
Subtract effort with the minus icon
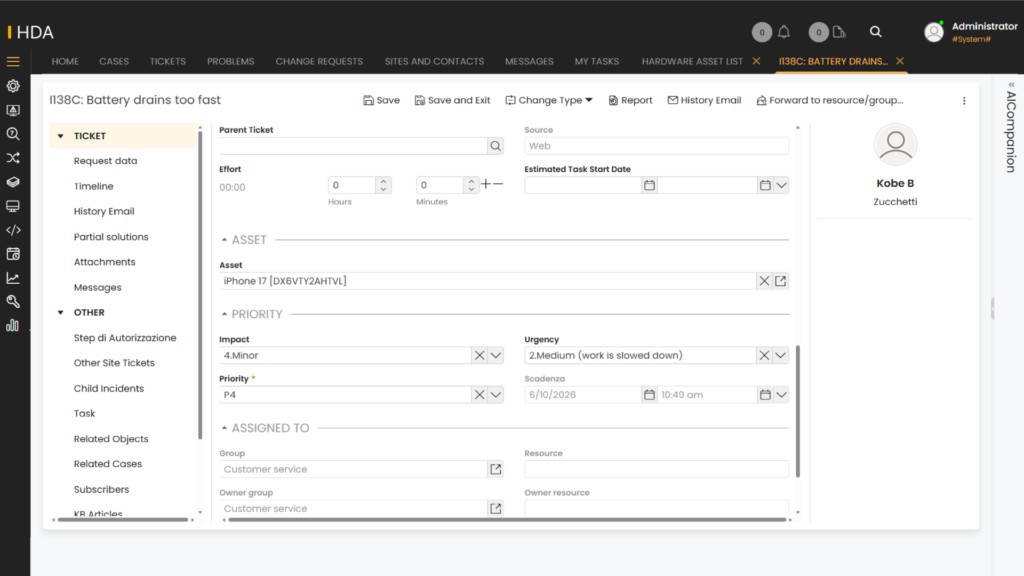498,184
